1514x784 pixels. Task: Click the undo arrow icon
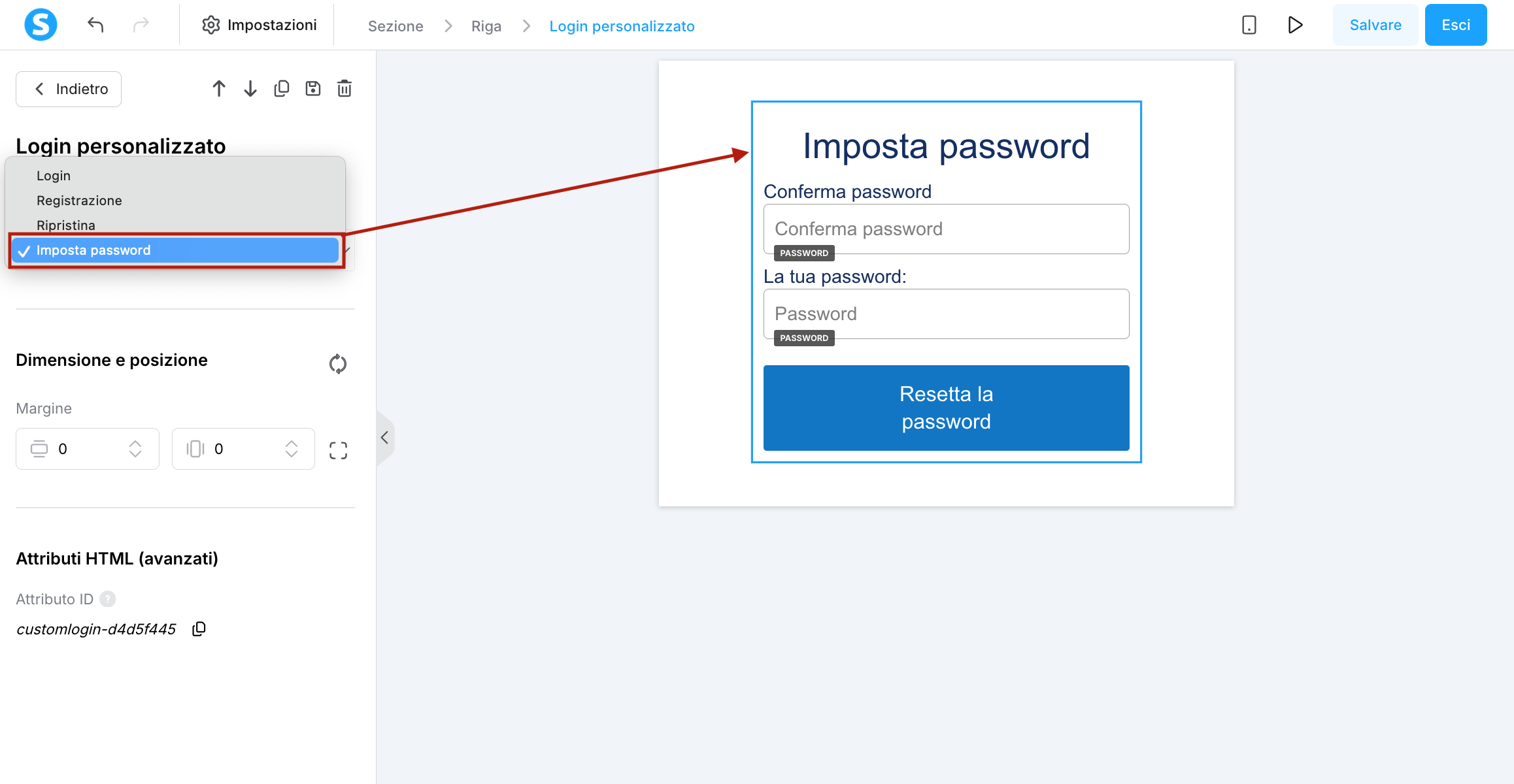[95, 25]
